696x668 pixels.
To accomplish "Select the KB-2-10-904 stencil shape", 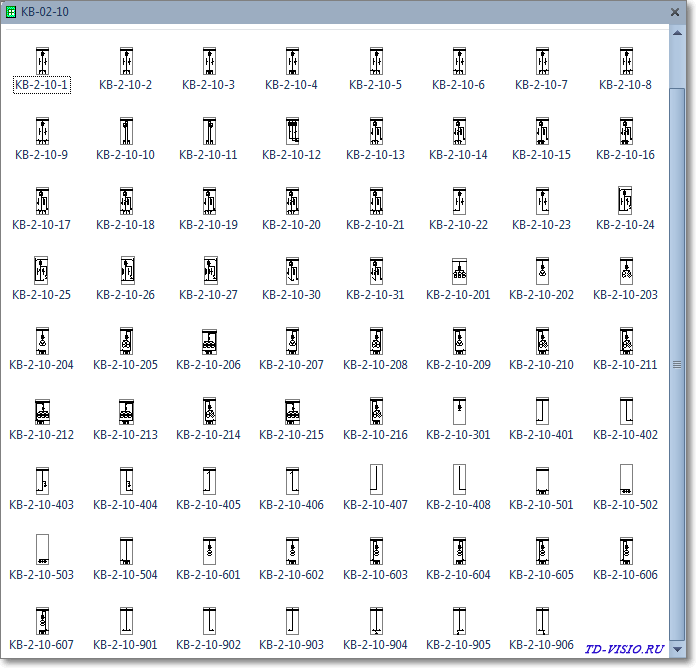I will pyautogui.click(x=376, y=621).
